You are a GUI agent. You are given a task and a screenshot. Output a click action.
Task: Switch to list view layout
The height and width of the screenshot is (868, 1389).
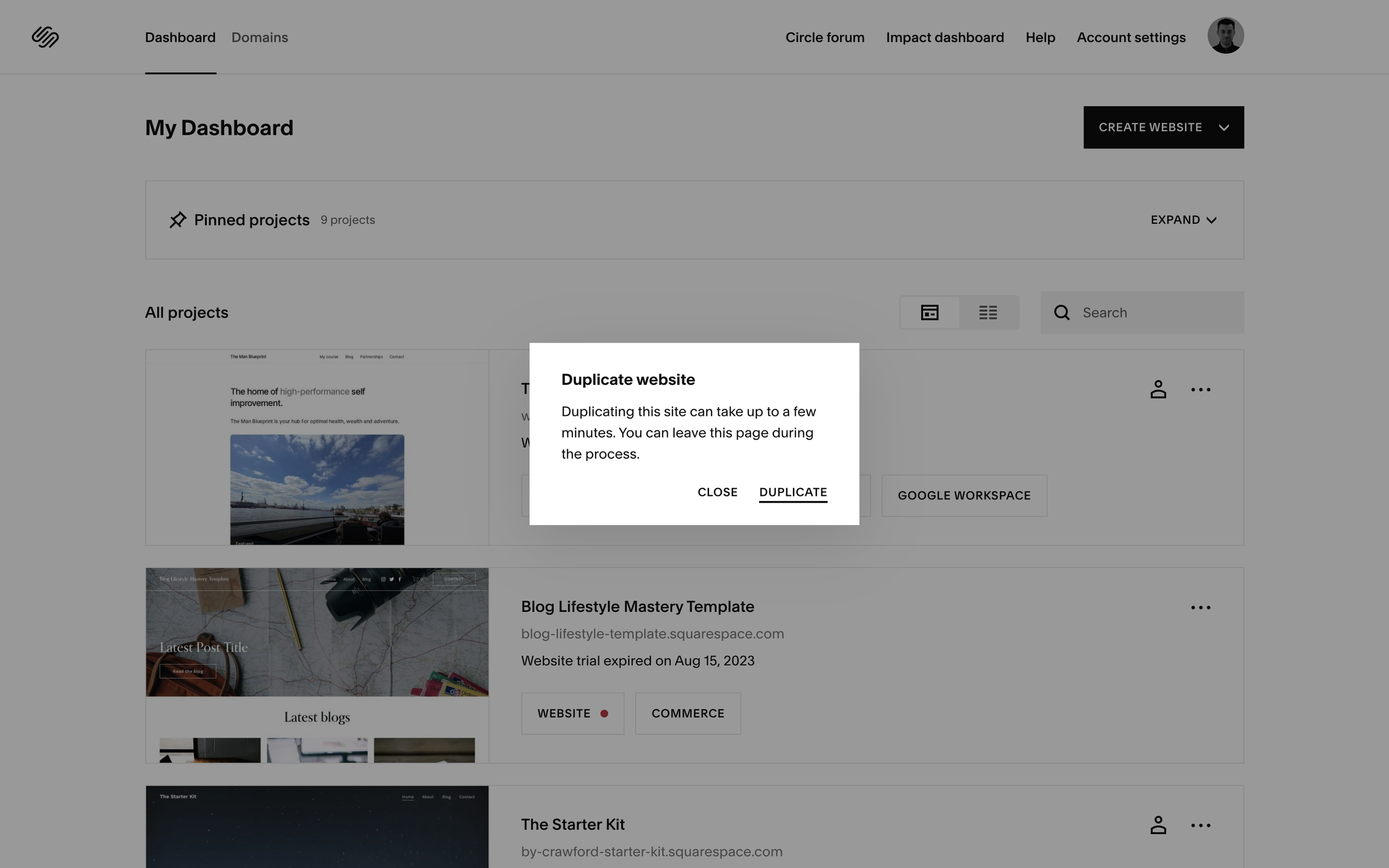tap(988, 313)
